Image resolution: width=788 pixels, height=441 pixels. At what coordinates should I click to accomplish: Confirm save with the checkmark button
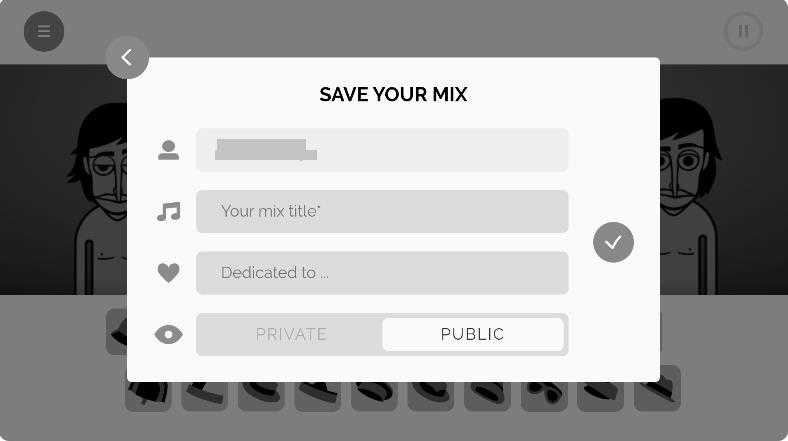pos(613,242)
